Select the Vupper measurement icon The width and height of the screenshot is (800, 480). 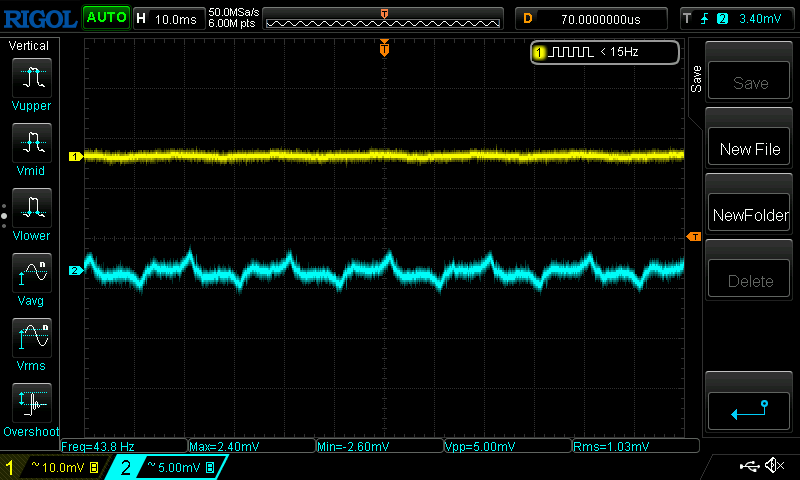click(x=32, y=78)
